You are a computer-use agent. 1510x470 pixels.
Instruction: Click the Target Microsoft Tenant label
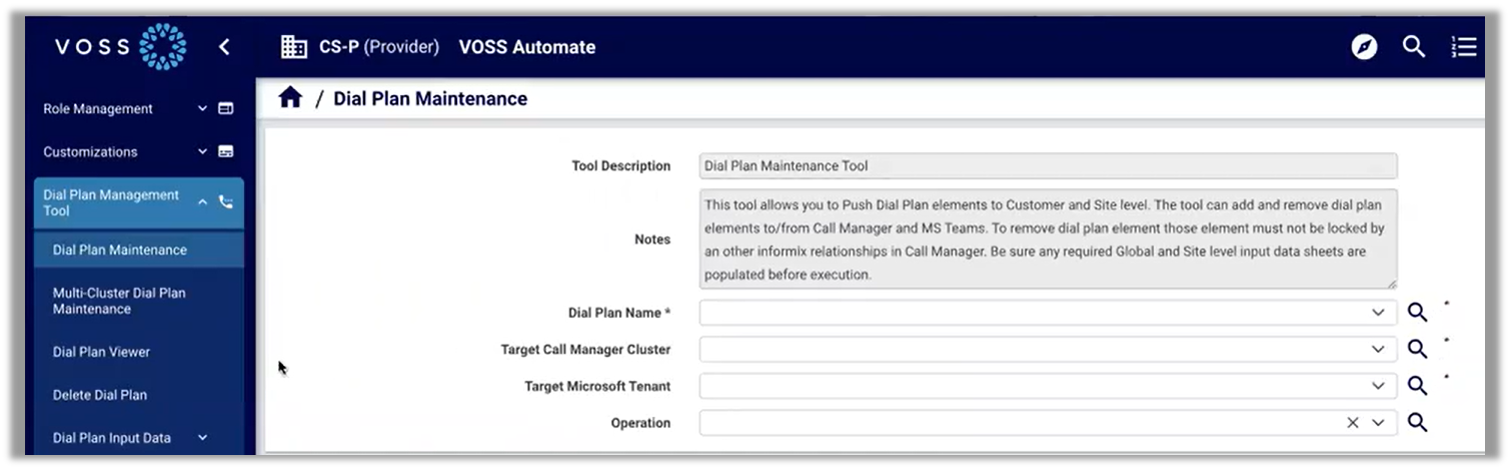(x=598, y=386)
